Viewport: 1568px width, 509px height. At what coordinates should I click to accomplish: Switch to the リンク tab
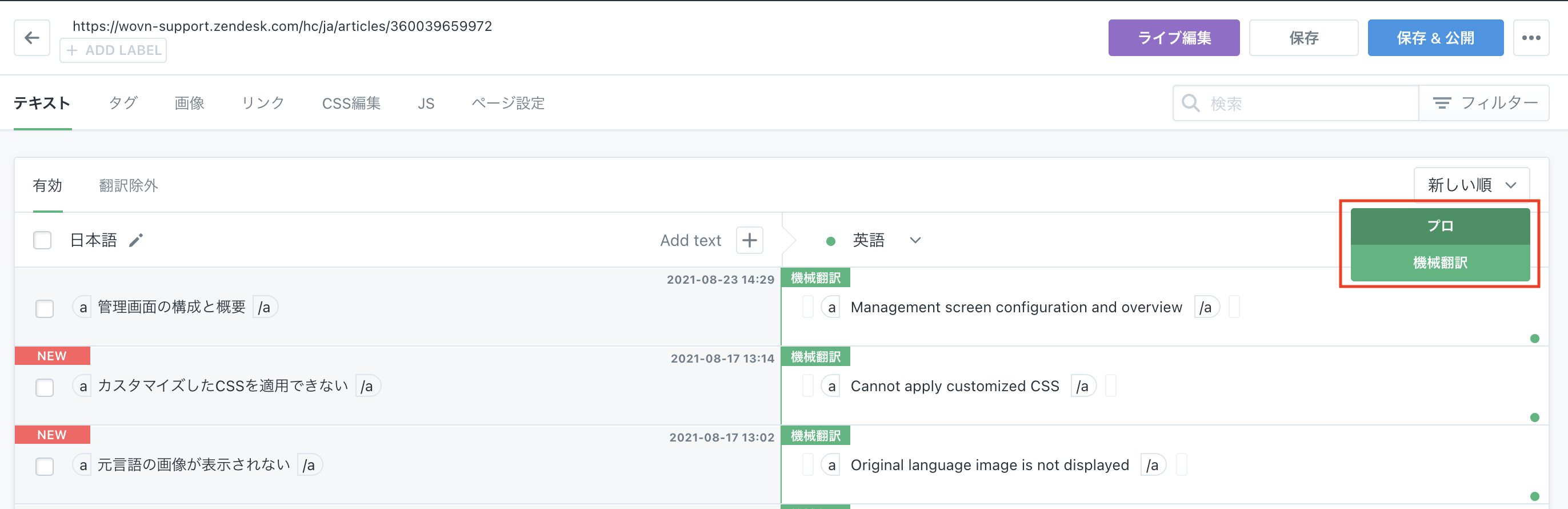pyautogui.click(x=263, y=103)
